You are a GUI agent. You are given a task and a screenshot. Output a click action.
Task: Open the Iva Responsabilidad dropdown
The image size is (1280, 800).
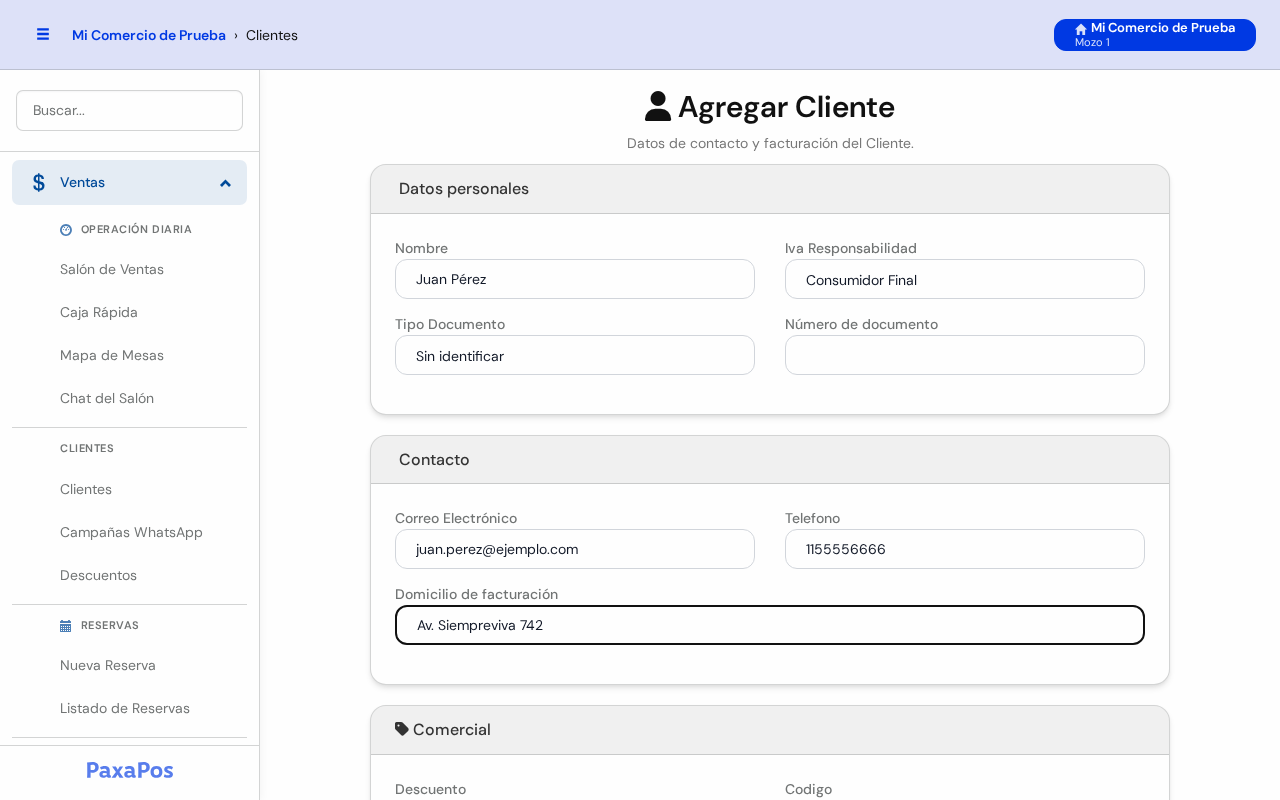click(965, 279)
